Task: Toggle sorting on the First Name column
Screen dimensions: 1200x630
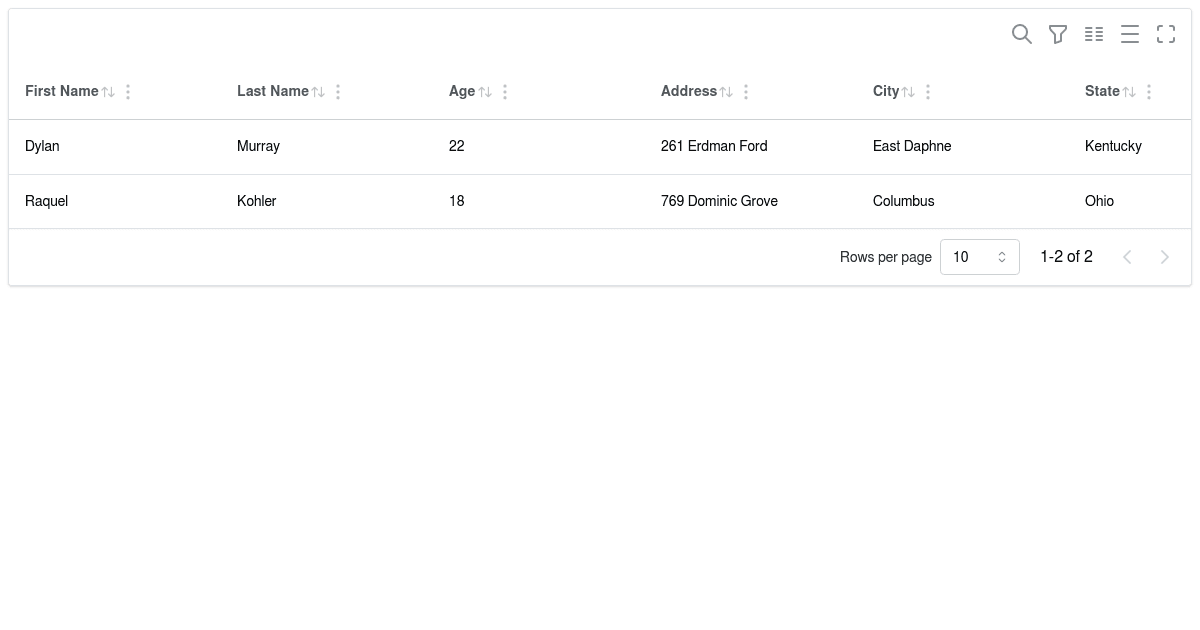Action: point(108,91)
